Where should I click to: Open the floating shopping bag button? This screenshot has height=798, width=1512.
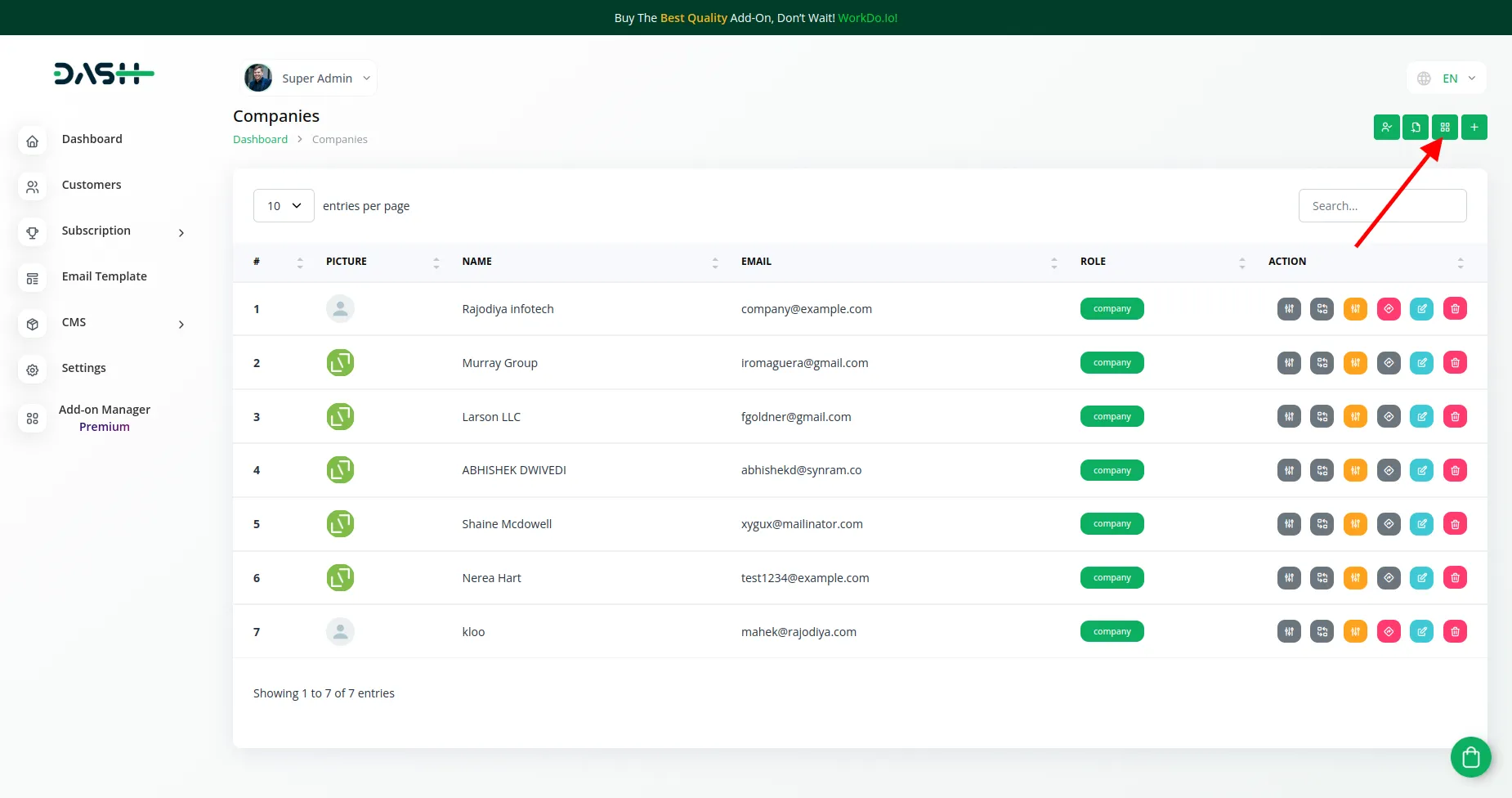pyautogui.click(x=1470, y=757)
